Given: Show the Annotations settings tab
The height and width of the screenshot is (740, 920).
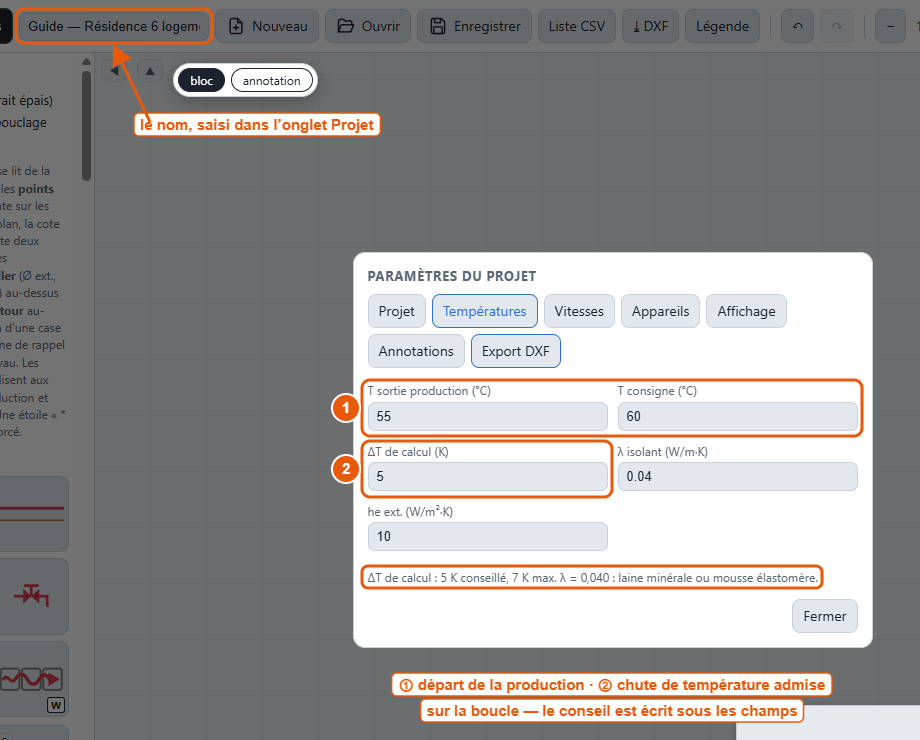Looking at the screenshot, I should click(416, 351).
